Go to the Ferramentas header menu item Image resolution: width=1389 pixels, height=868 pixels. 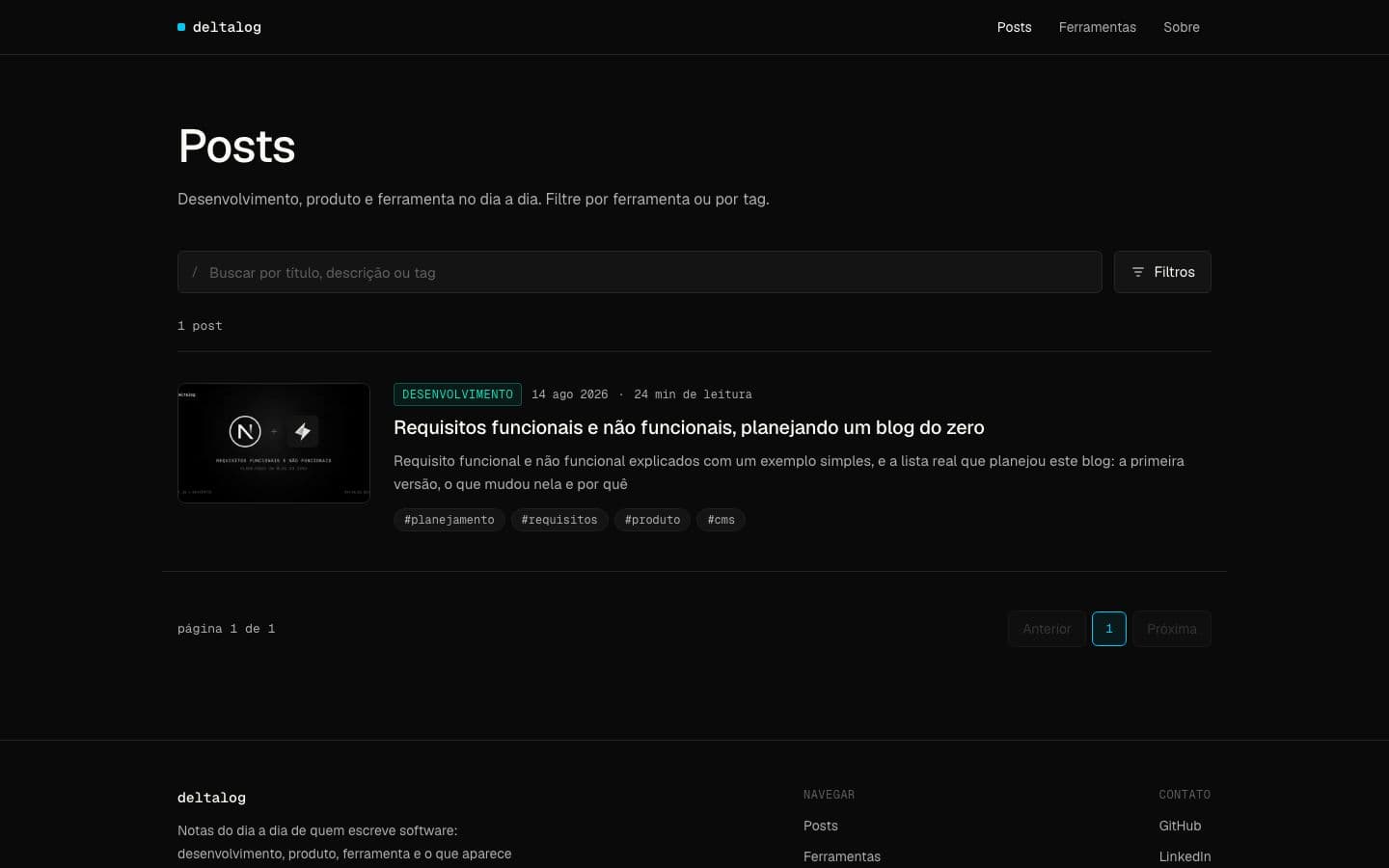tap(1097, 27)
